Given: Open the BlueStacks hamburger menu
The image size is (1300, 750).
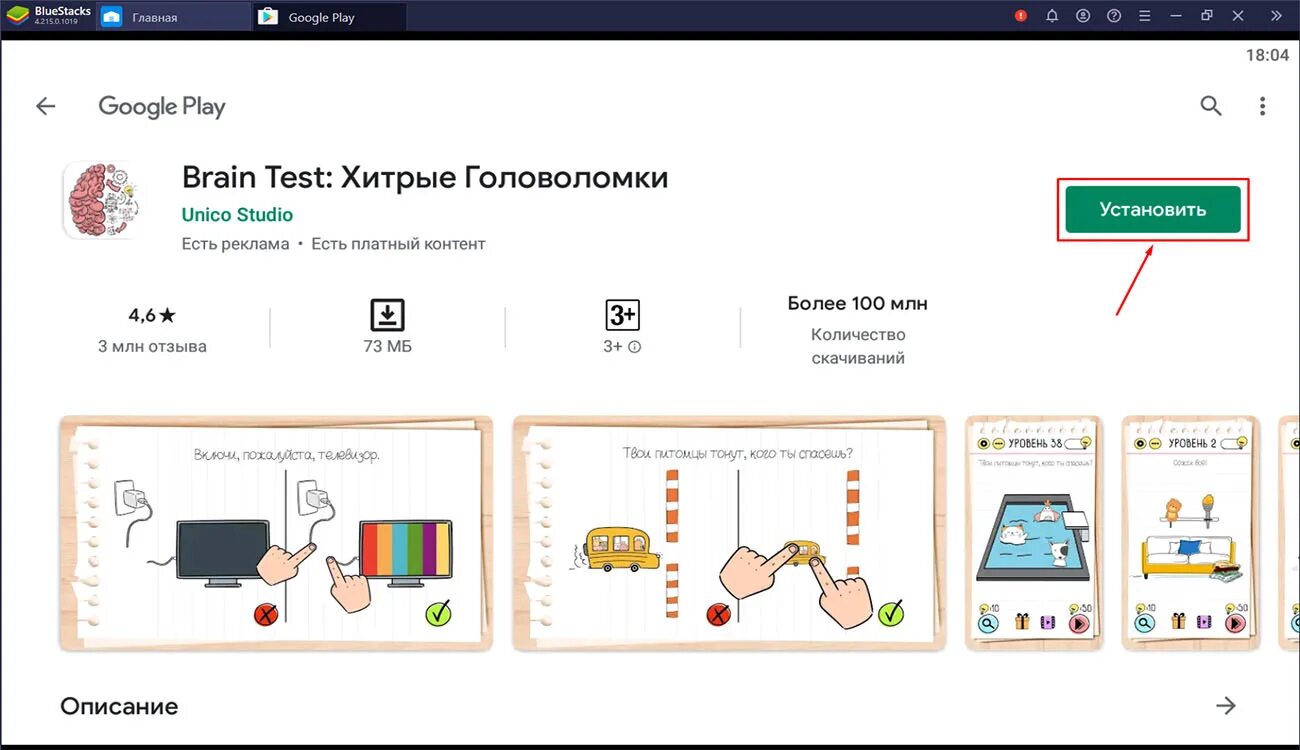Looking at the screenshot, I should [1145, 16].
